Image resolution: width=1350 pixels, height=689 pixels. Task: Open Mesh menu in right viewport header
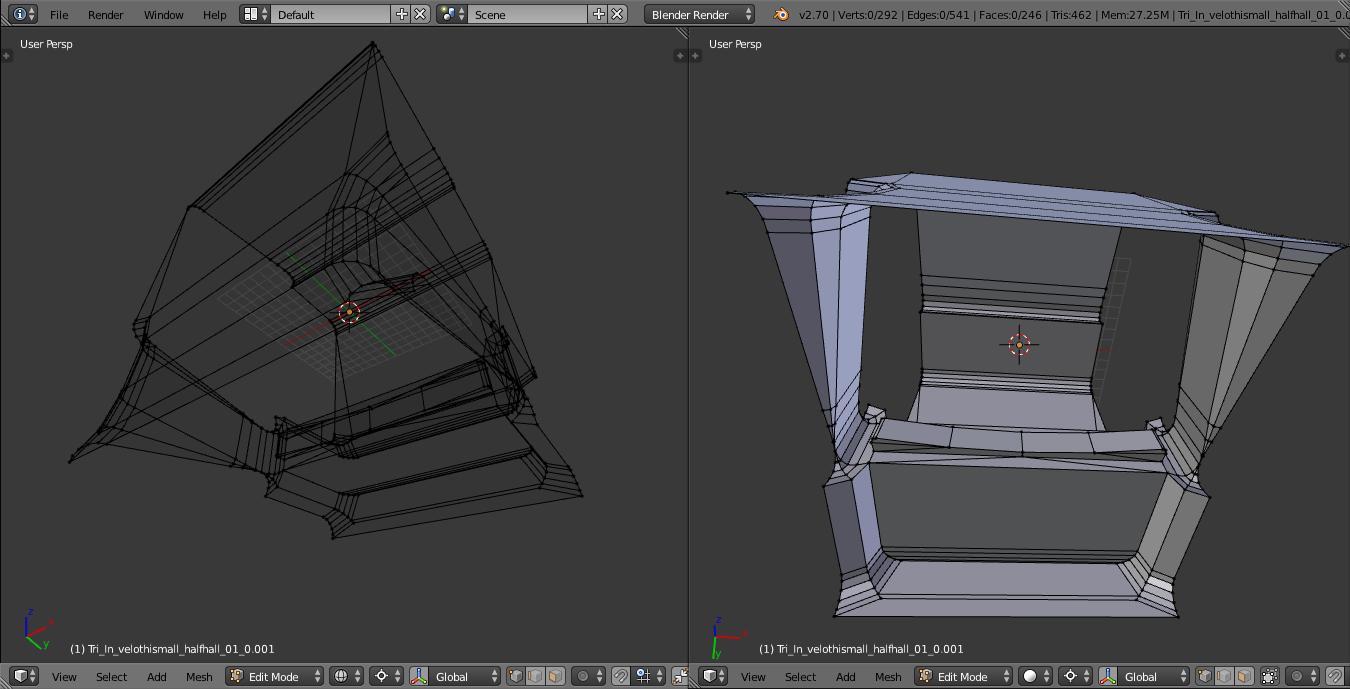point(888,677)
